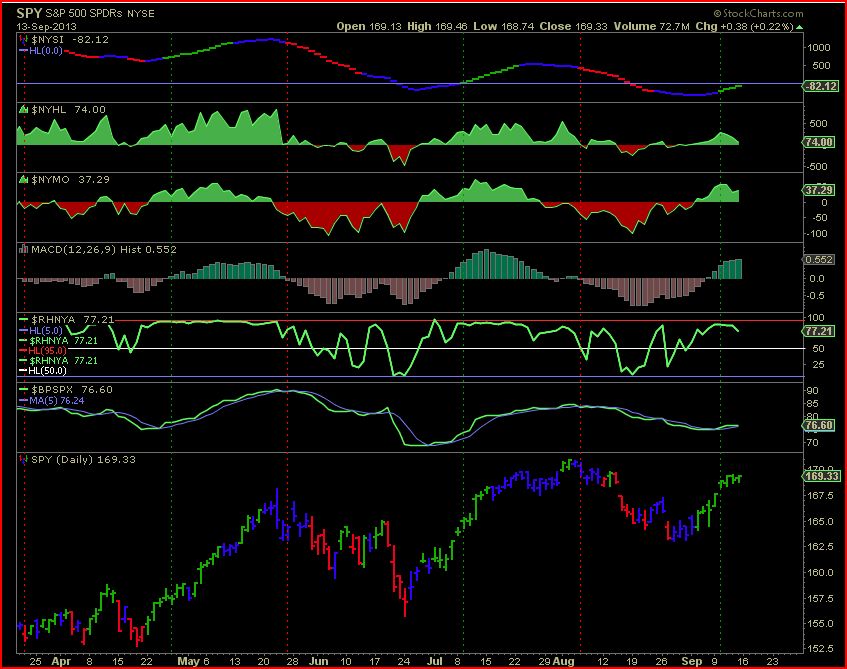
Task: Click the 160.0 label on the price axis
Action: [819, 572]
